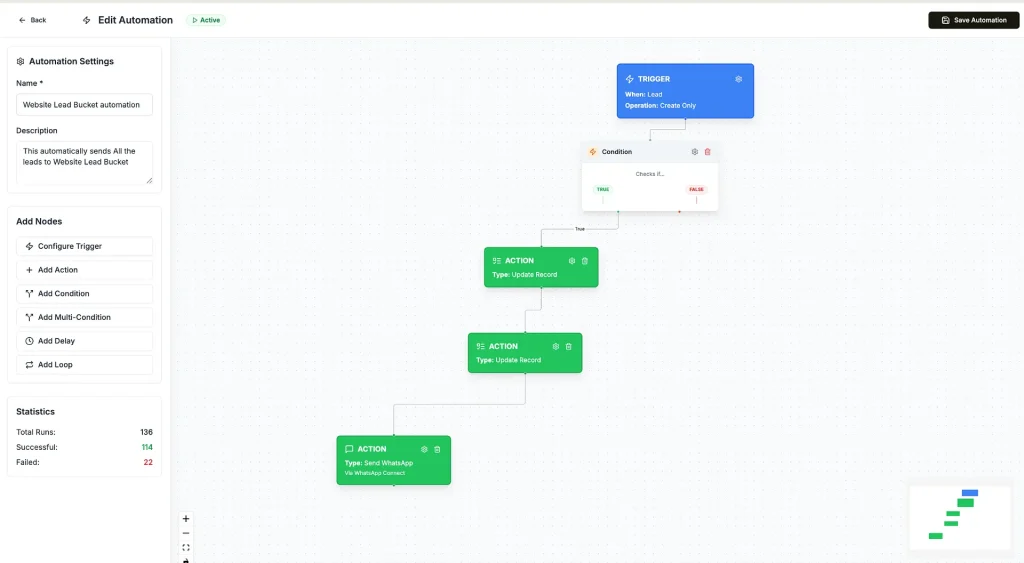Toggle the Active status badge
The height and width of the screenshot is (563, 1024).
(206, 20)
